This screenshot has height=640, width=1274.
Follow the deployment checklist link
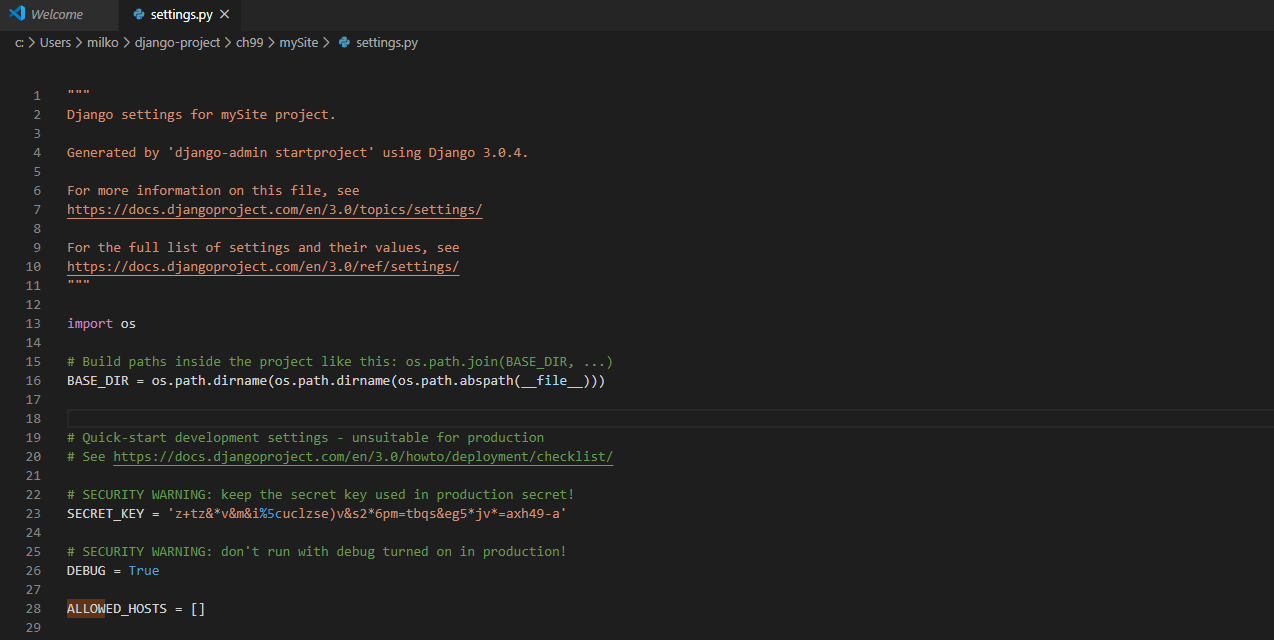363,457
